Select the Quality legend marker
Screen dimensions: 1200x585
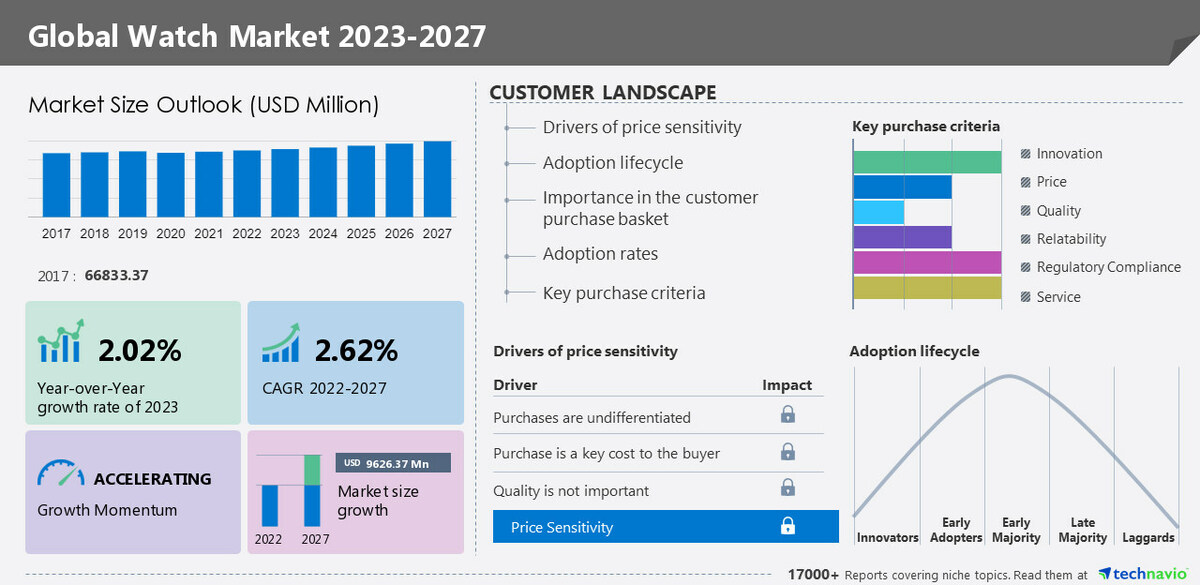pos(1026,211)
